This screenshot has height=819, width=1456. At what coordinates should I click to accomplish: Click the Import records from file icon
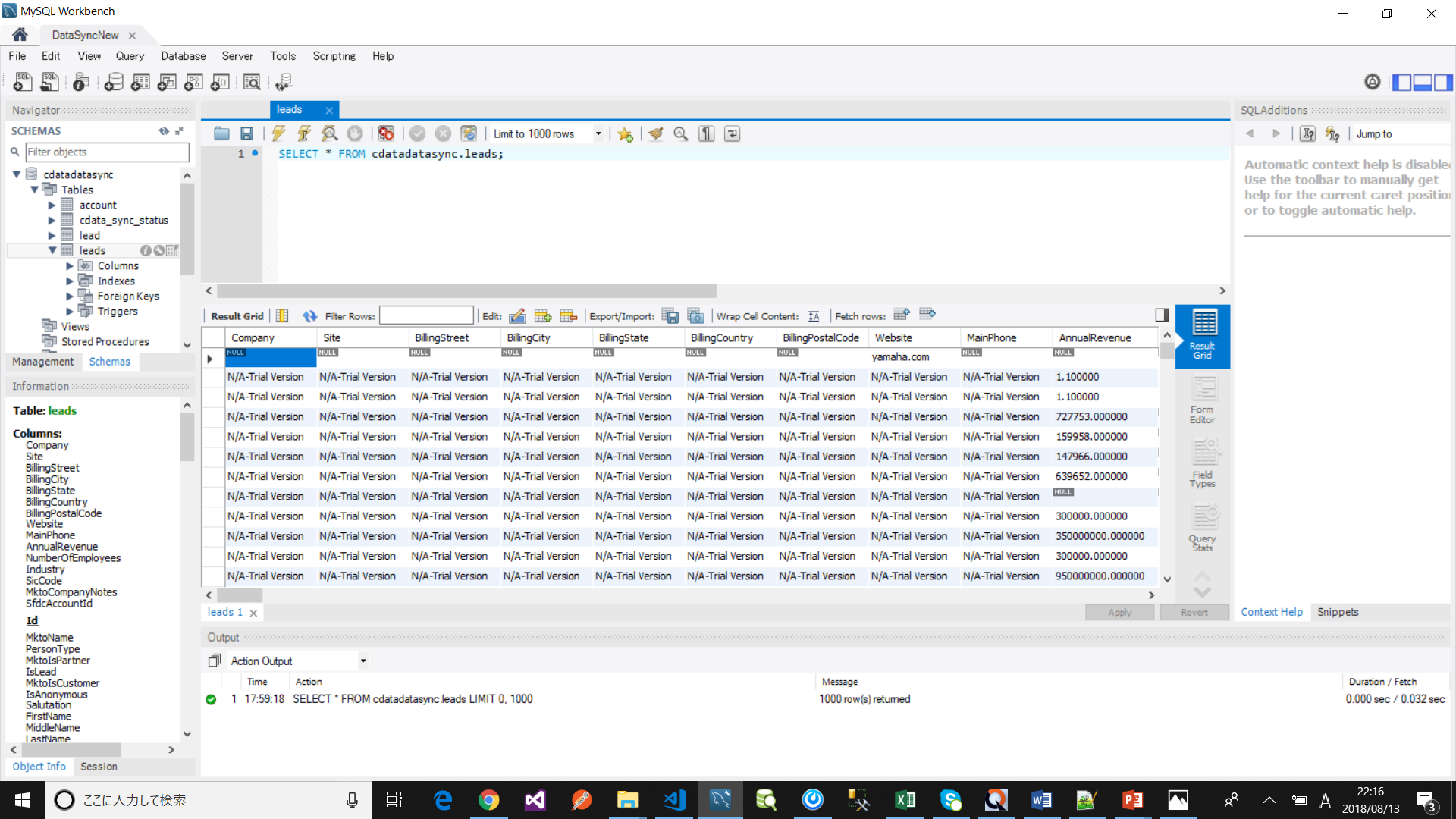696,315
